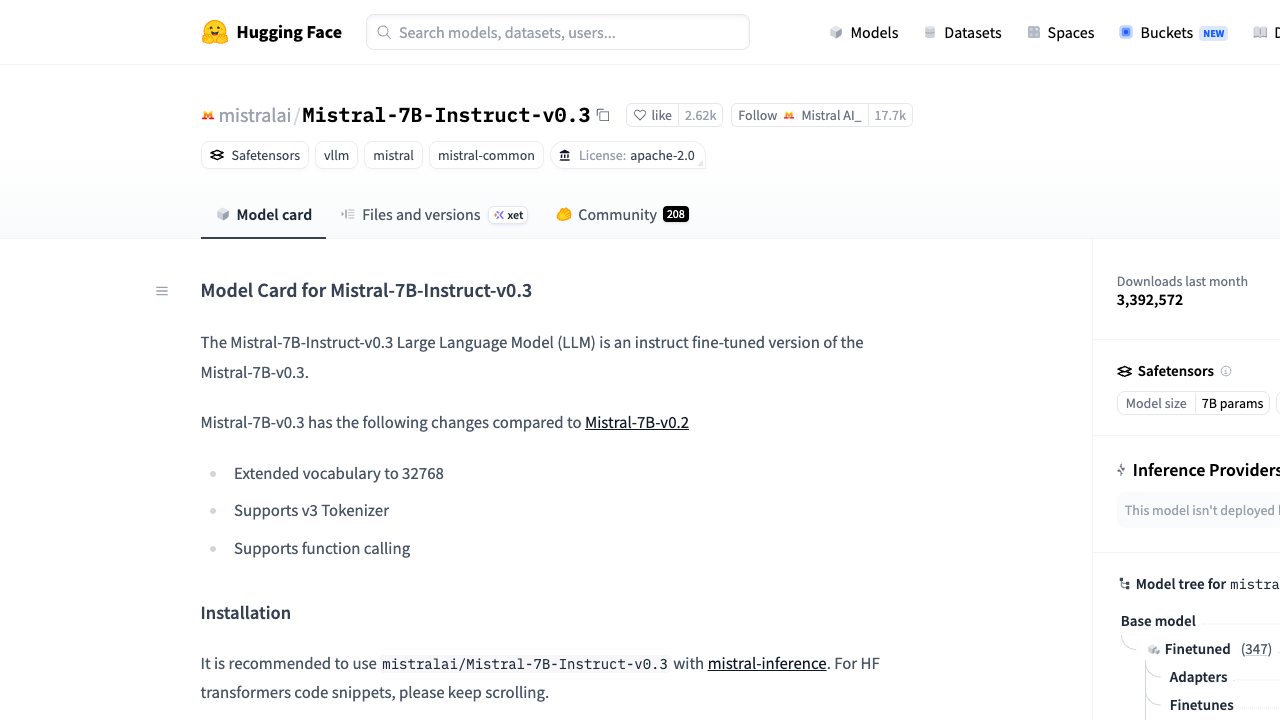Open the Mistral-7B-v0.2 link
This screenshot has height=720, width=1280.
(637, 422)
